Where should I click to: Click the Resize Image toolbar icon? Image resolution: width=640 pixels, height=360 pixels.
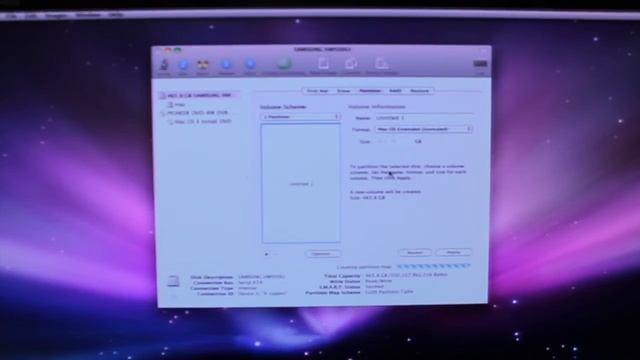click(x=382, y=63)
